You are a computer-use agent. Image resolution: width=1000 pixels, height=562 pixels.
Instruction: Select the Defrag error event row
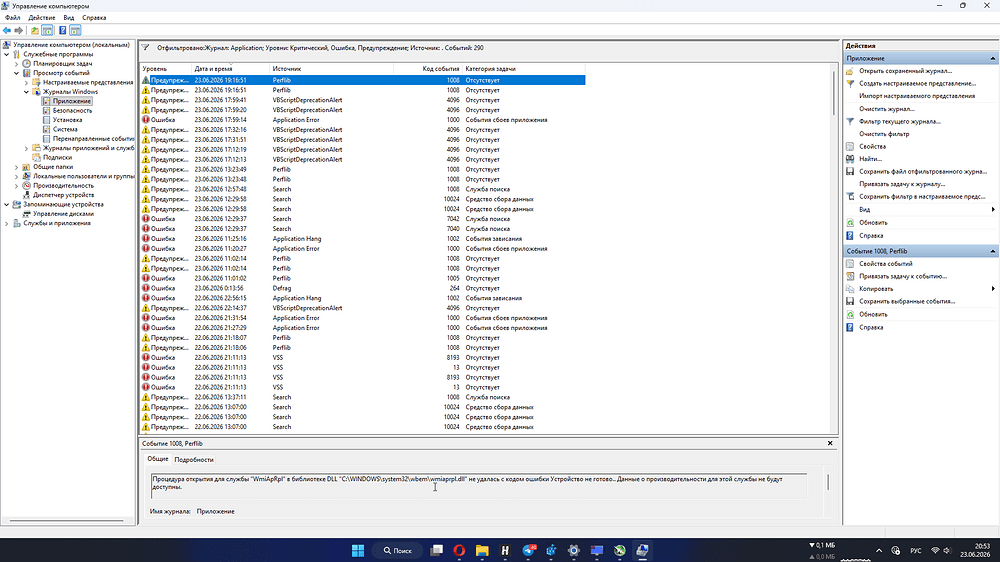(362, 288)
